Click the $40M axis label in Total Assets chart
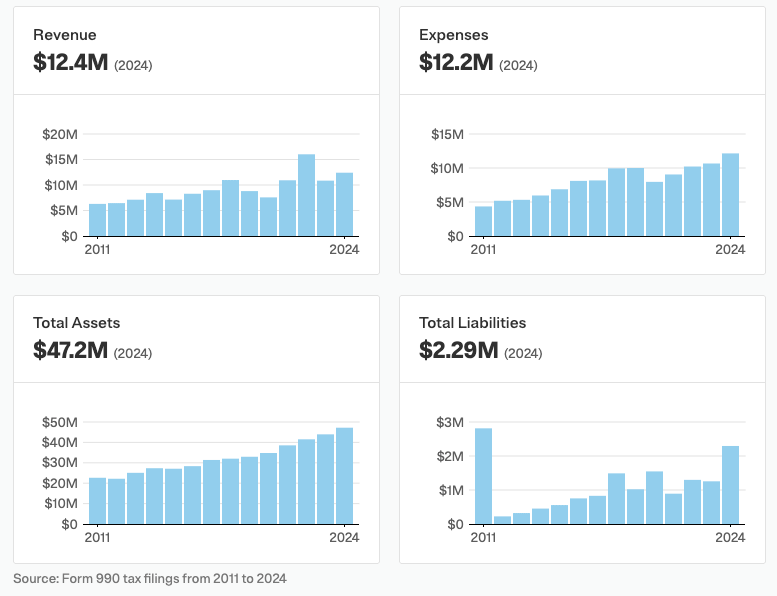Screen dimensions: 777x596 [x=60, y=442]
